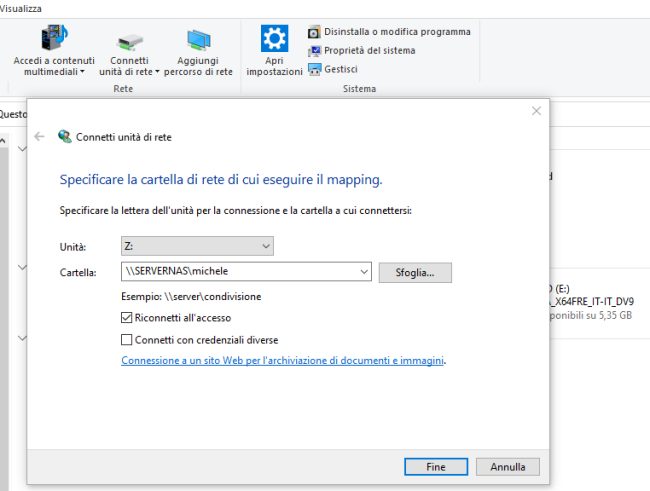Open the Connessione a un sito Web link
The image size is (650, 491).
(282, 360)
